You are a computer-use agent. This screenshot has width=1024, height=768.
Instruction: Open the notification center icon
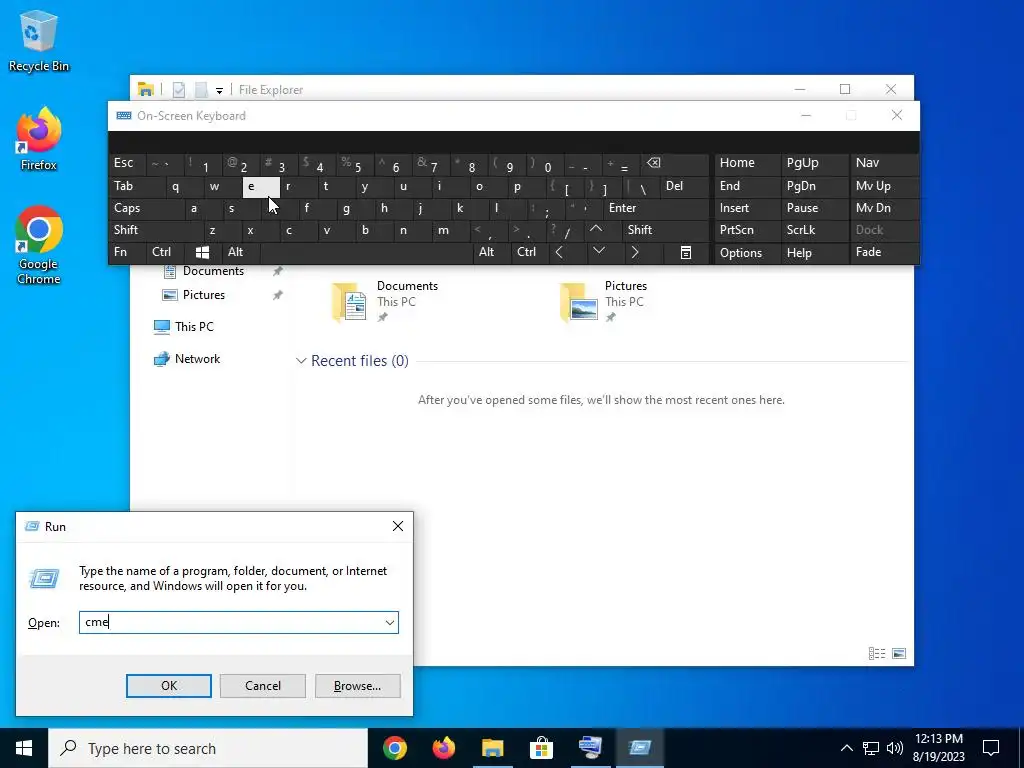991,748
